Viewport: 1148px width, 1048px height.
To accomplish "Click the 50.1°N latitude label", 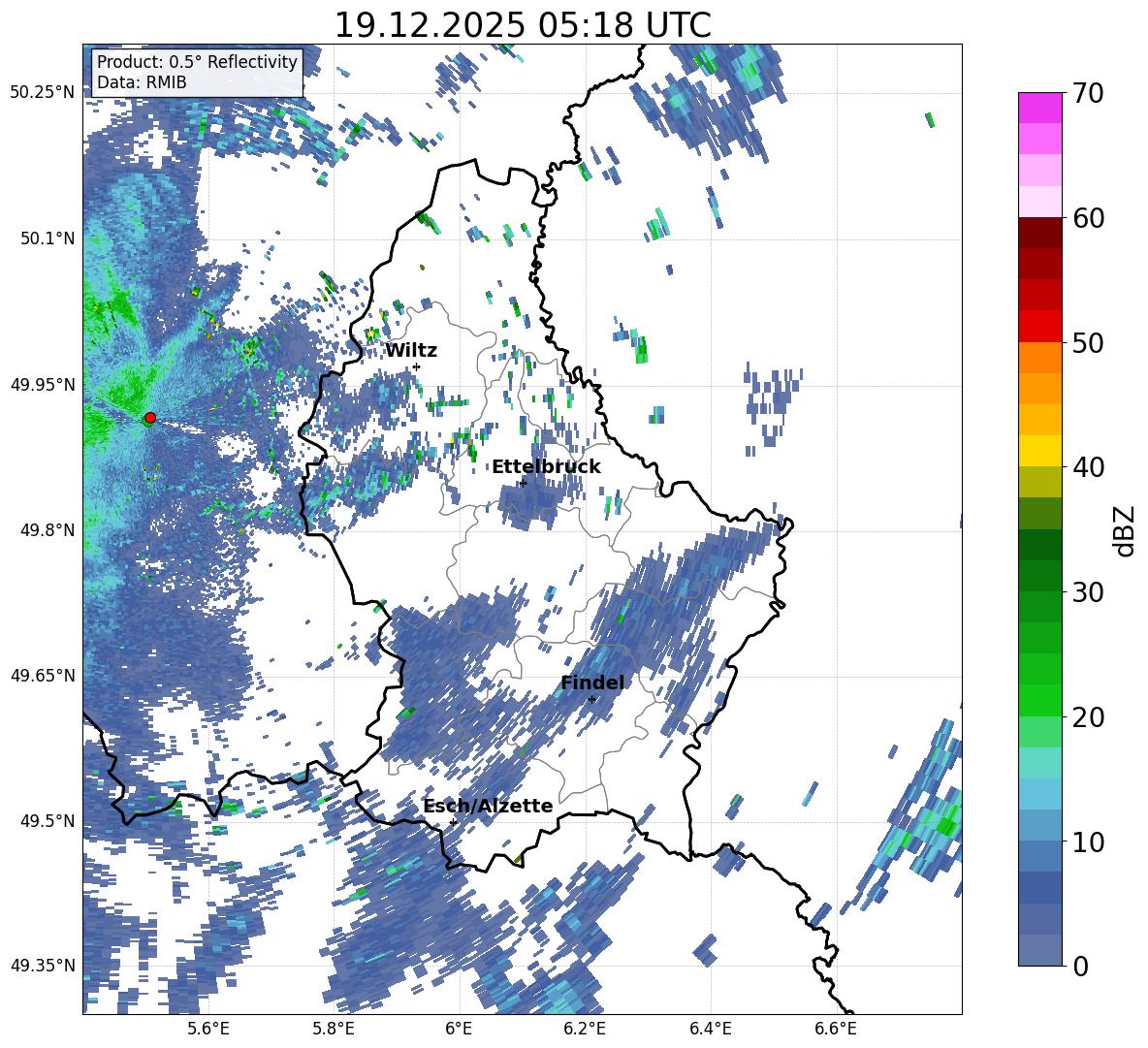I will click(48, 238).
